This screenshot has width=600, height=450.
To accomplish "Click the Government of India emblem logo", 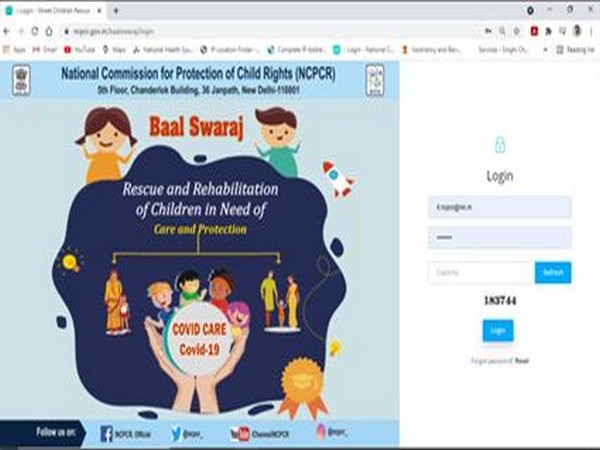I will [21, 80].
